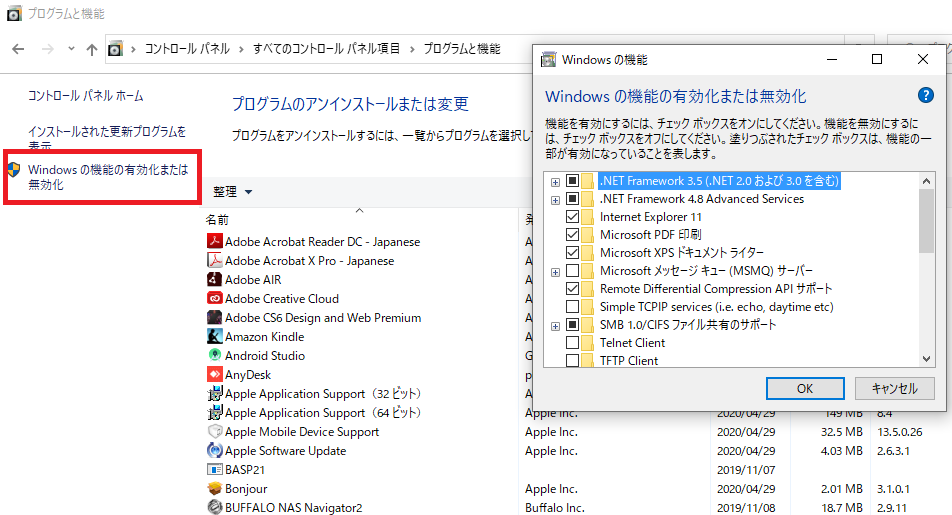Click the Bonjour icon
Image resolution: width=952 pixels, height=515 pixels.
[x=214, y=488]
